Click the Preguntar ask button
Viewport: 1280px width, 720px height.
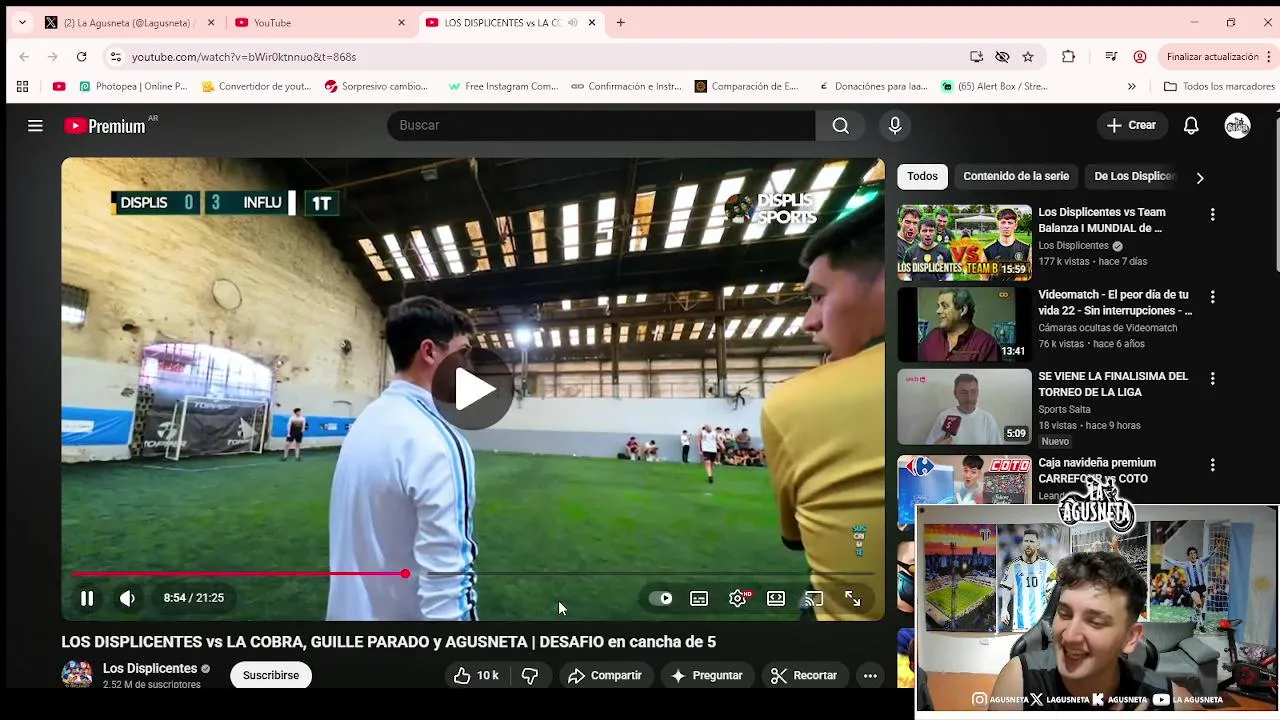(x=707, y=676)
